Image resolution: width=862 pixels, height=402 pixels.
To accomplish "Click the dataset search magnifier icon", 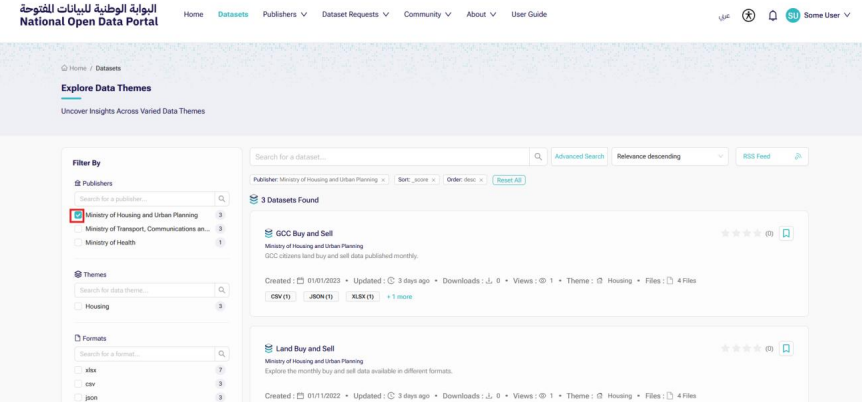I will pos(538,156).
